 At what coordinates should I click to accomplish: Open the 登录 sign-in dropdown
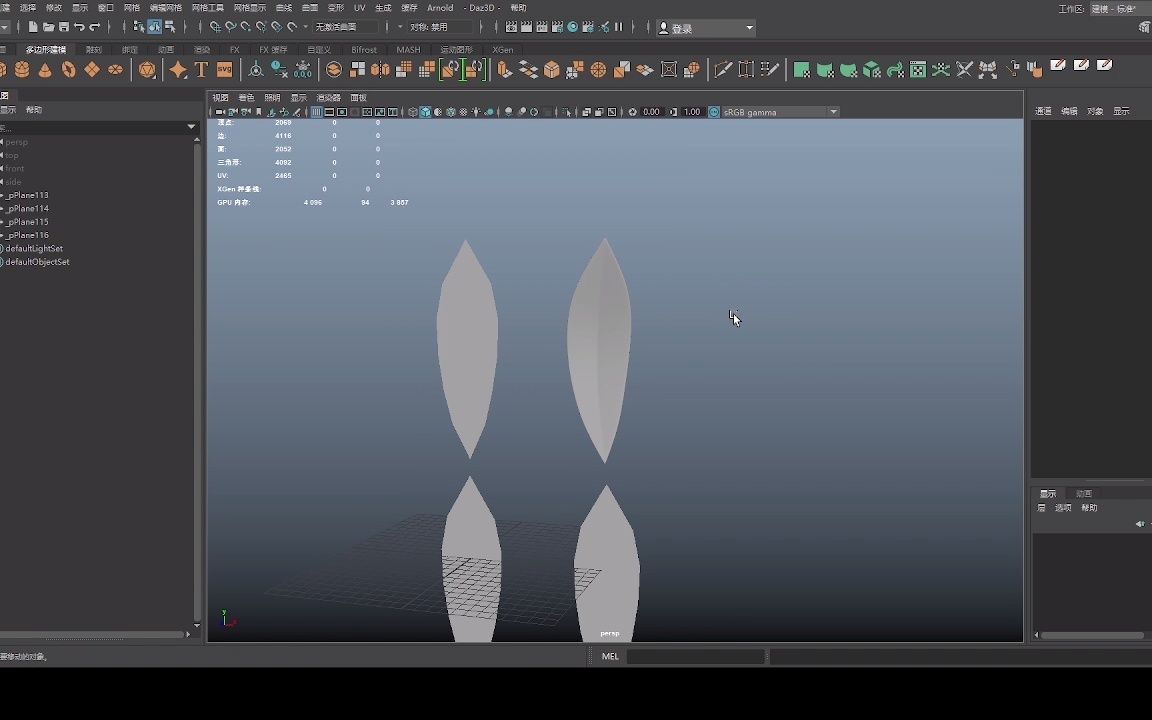pyautogui.click(x=706, y=28)
